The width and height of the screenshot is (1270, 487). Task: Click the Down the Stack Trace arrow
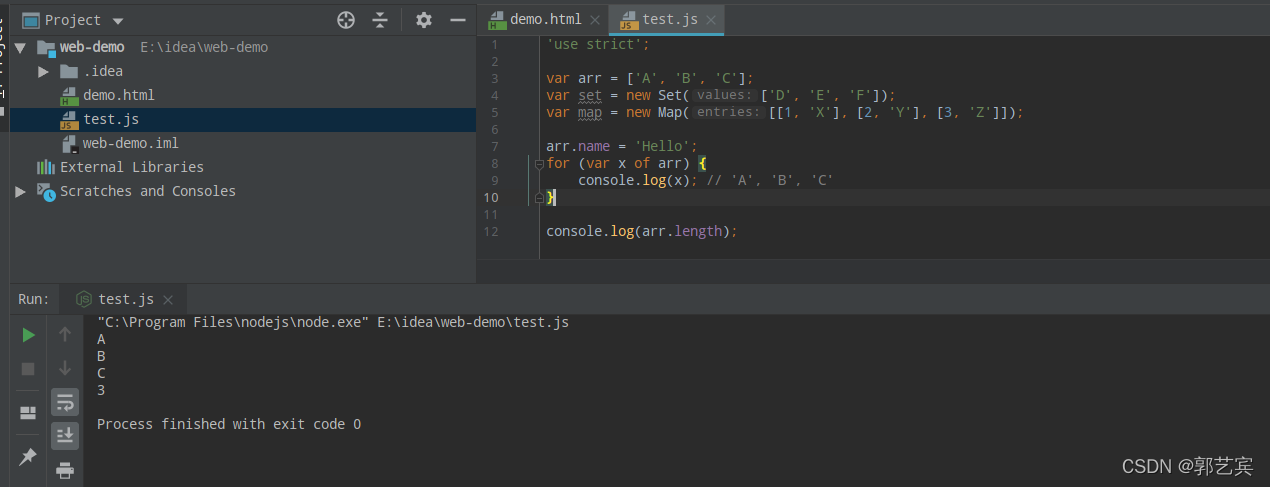coord(65,368)
